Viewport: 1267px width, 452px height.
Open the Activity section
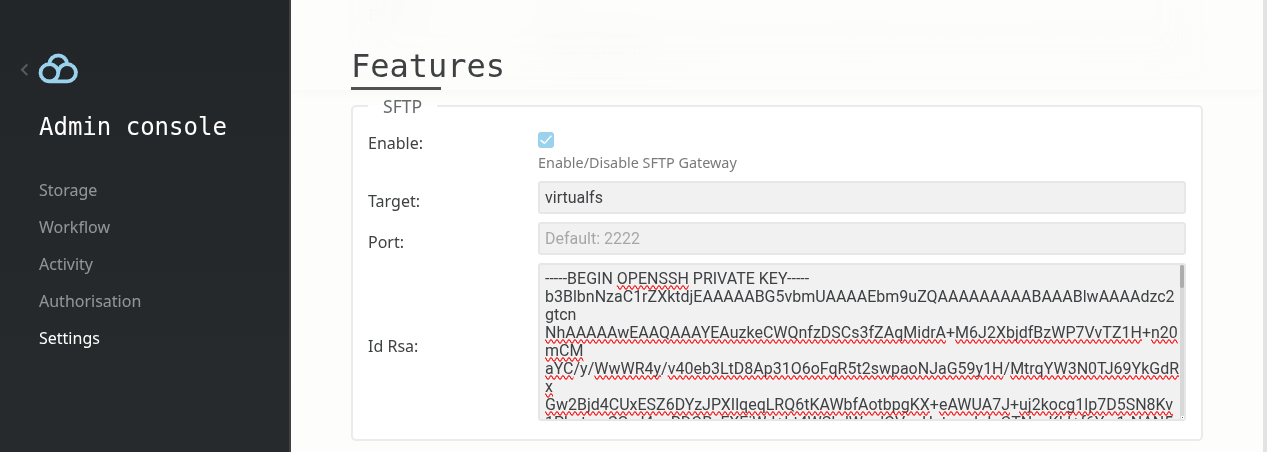click(x=66, y=264)
